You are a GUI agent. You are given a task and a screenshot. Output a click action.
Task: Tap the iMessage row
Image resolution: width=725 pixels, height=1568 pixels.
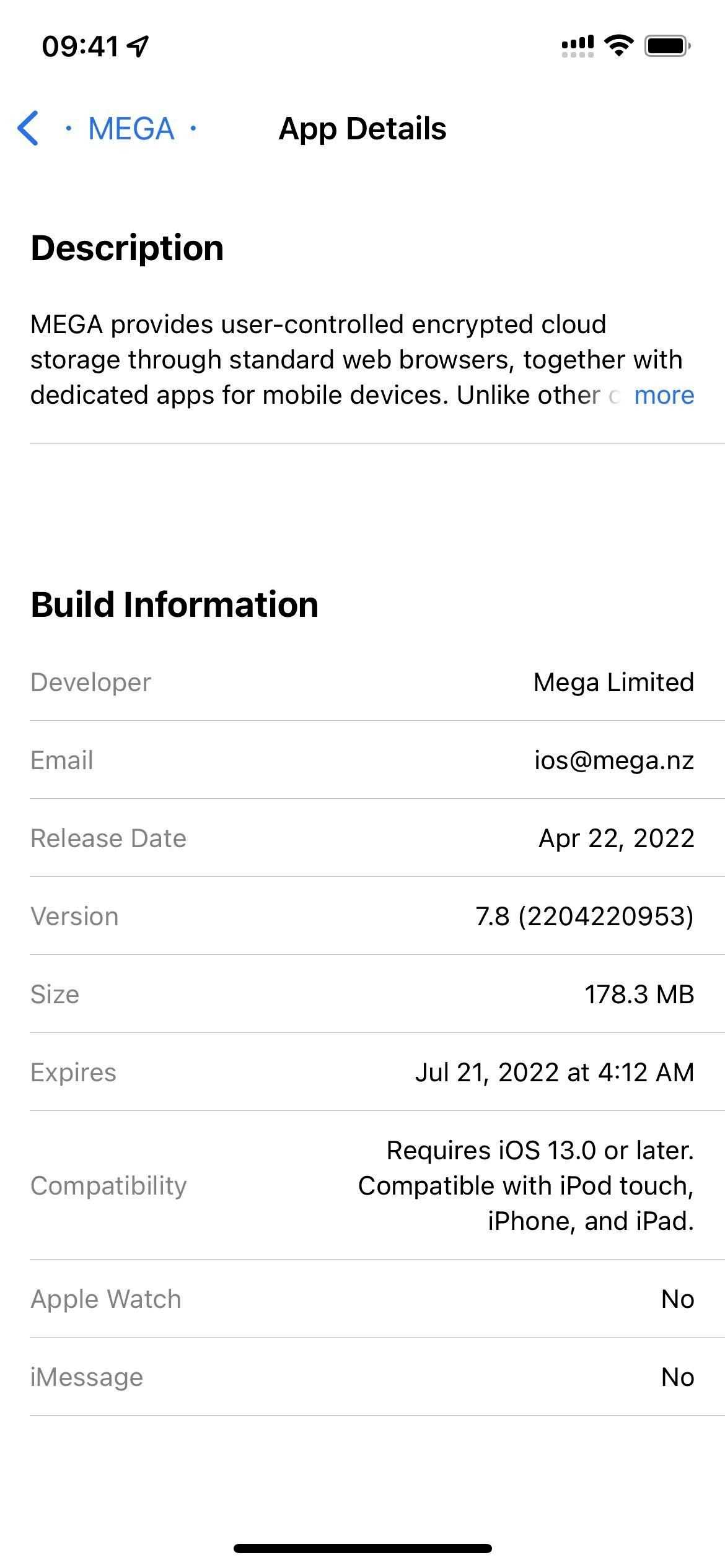pyautogui.click(x=362, y=1377)
